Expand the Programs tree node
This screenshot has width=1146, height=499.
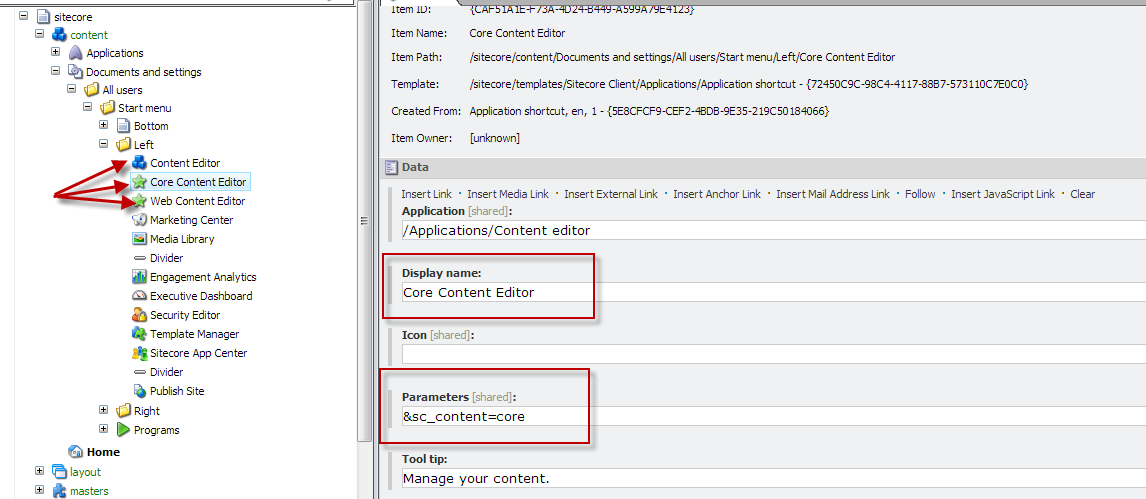[x=104, y=429]
